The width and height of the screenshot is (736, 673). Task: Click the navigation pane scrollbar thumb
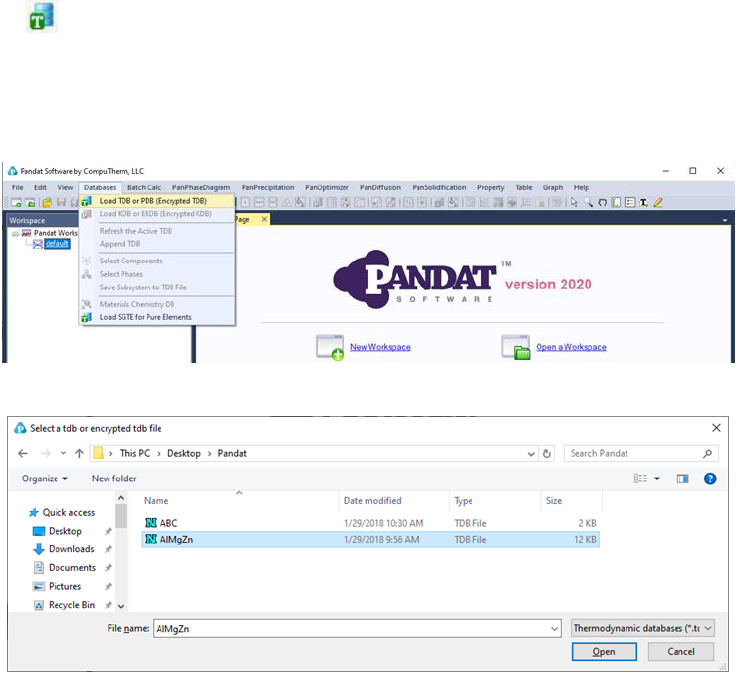121,516
